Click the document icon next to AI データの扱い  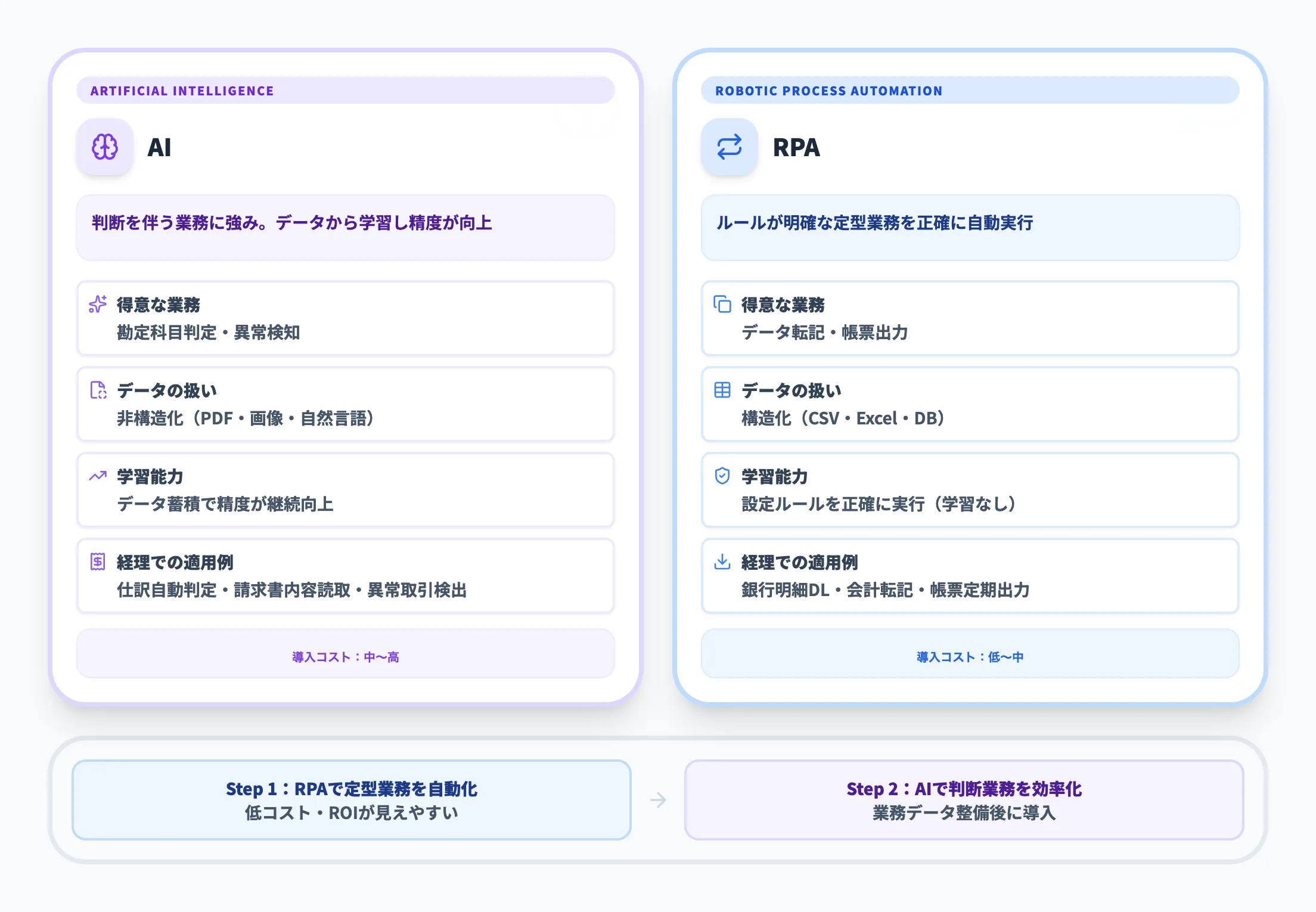(x=97, y=390)
